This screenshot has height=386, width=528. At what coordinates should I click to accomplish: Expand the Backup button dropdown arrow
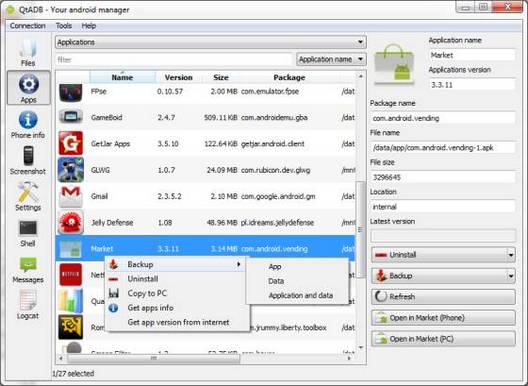511,276
